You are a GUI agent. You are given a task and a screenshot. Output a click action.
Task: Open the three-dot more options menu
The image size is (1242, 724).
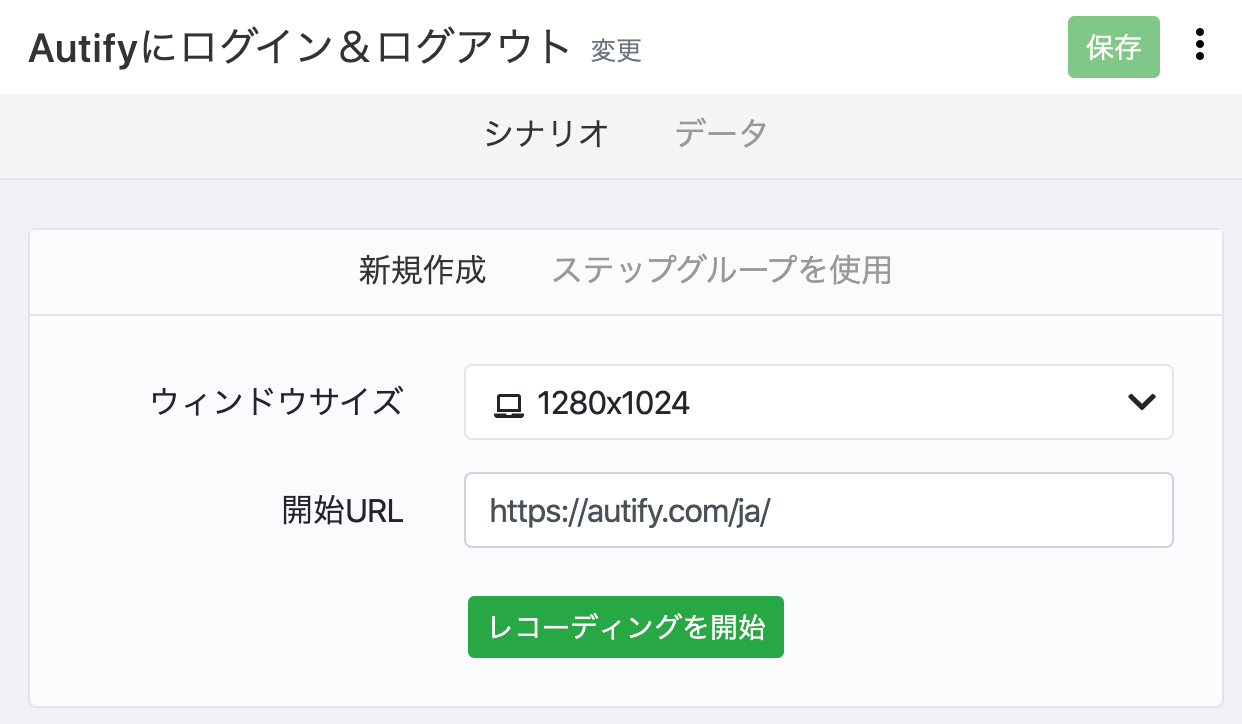(1199, 46)
